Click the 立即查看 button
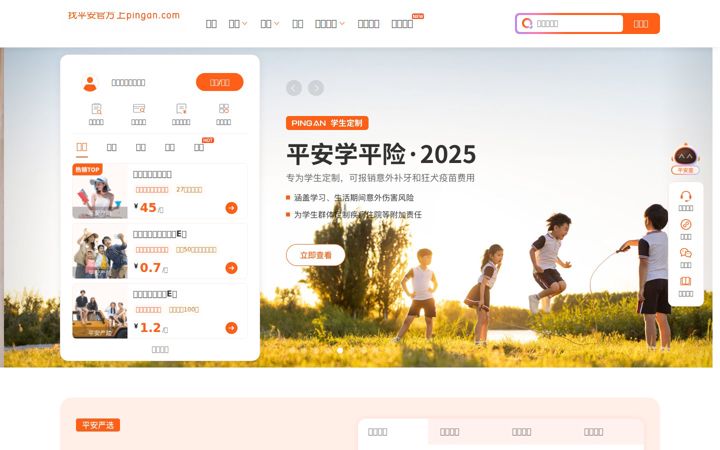Viewport: 720px width, 450px height. 315,255
